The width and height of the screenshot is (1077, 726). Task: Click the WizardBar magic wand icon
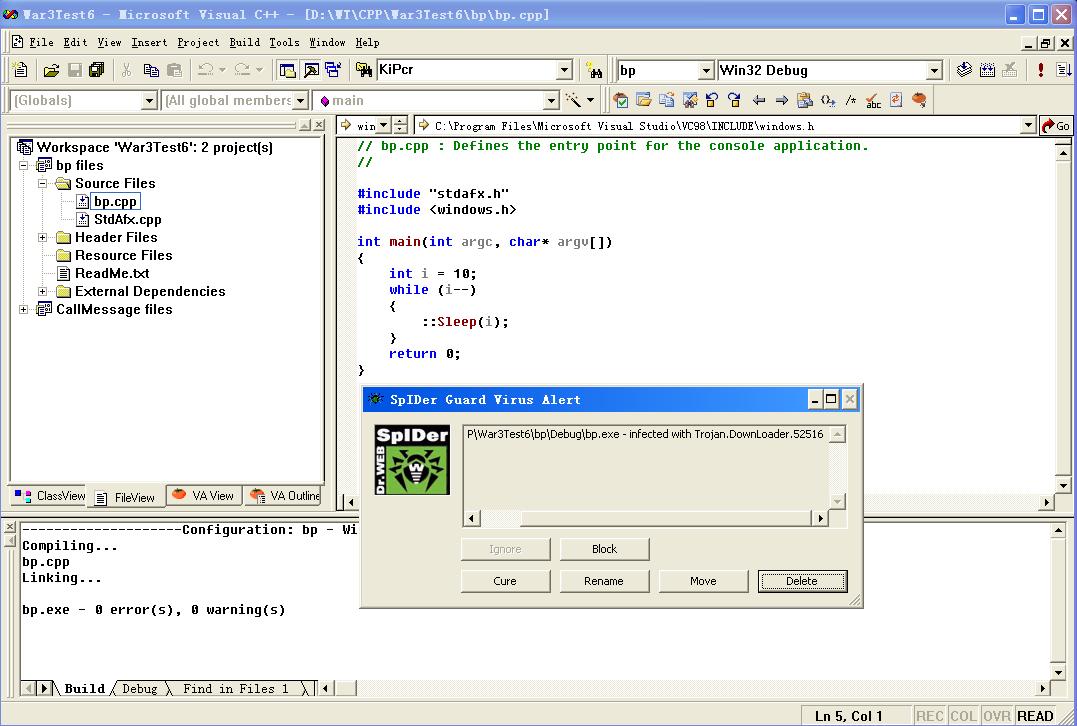574,100
